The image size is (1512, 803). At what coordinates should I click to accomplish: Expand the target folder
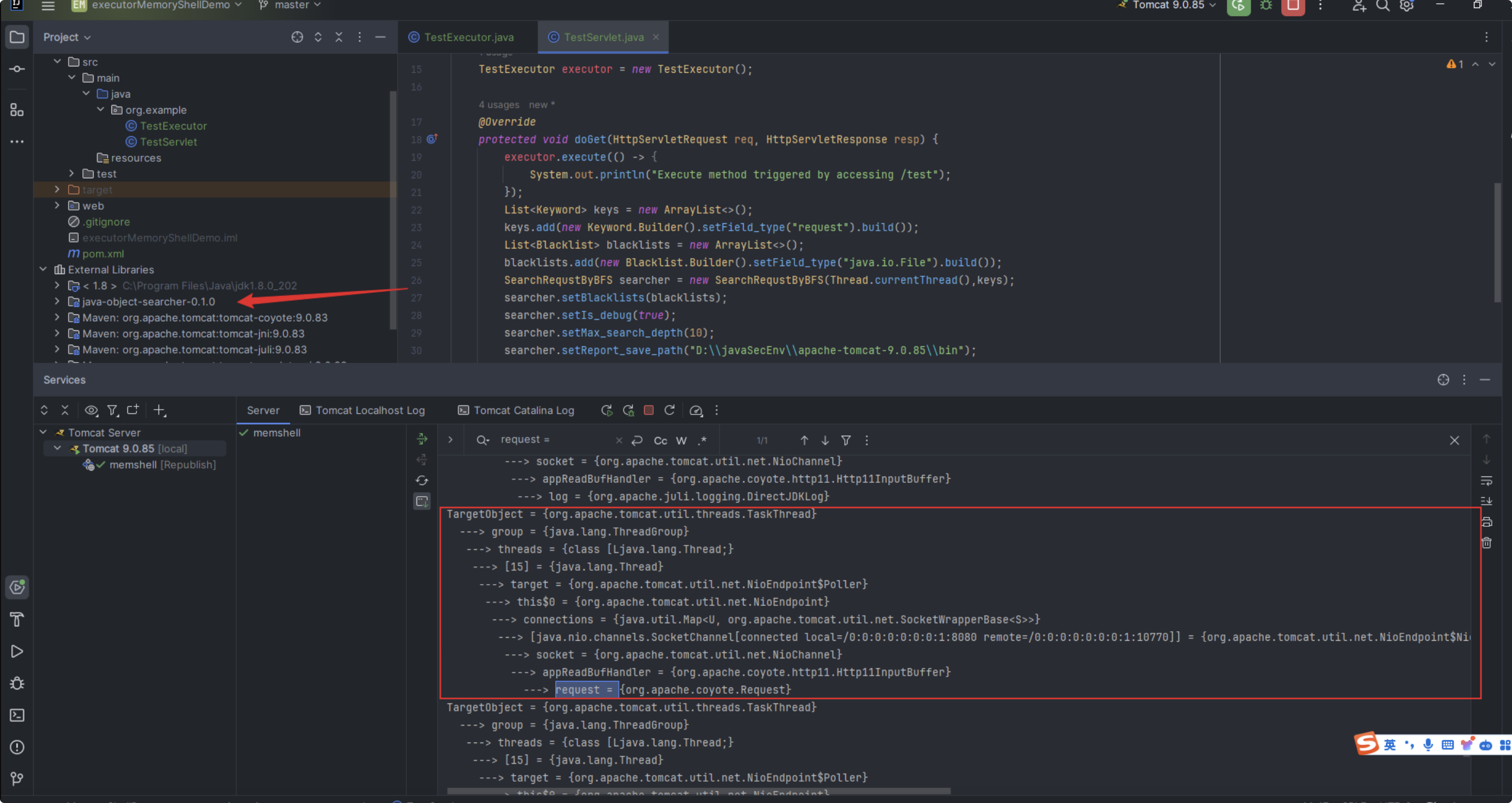pos(57,190)
